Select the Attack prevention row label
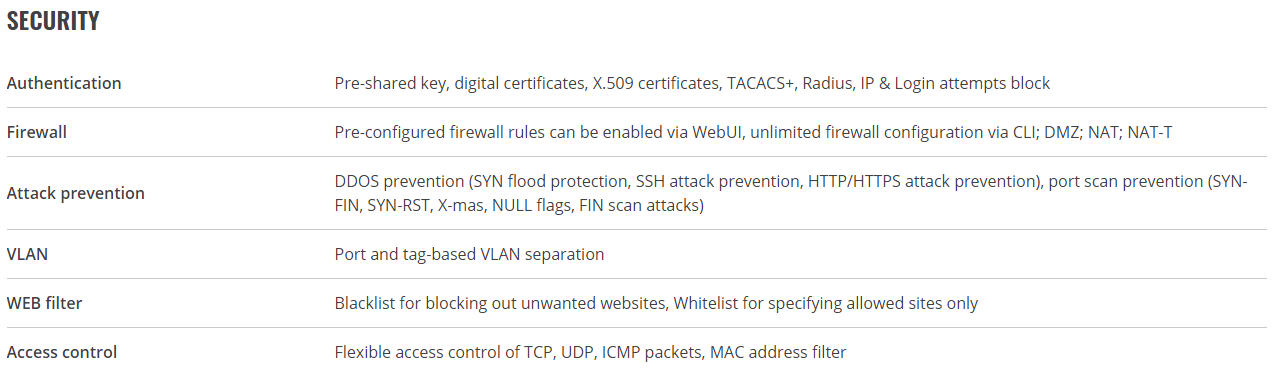The height and width of the screenshot is (382, 1273). coord(76,193)
